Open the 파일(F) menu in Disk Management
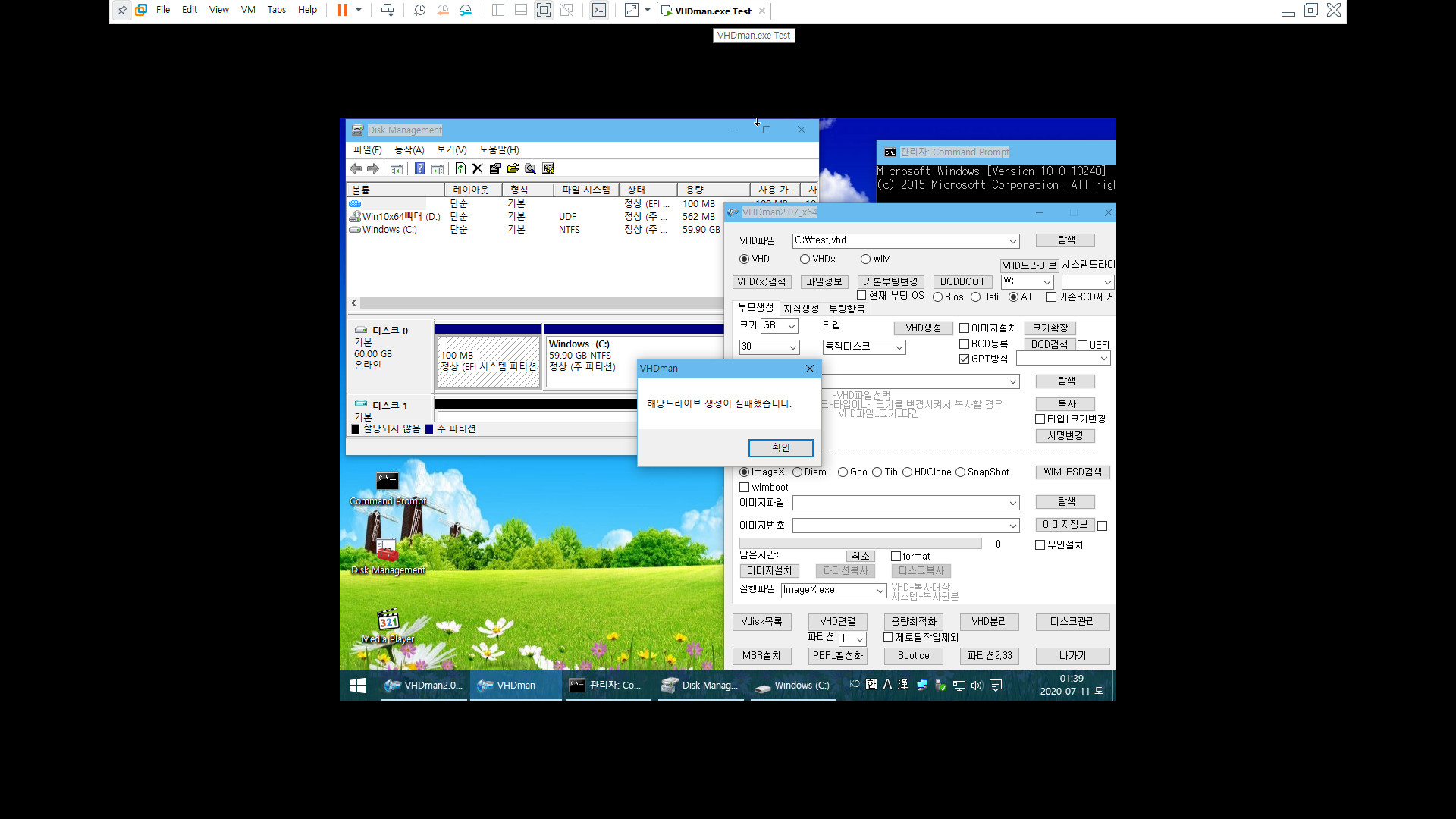Image resolution: width=1456 pixels, height=819 pixels. [x=367, y=150]
